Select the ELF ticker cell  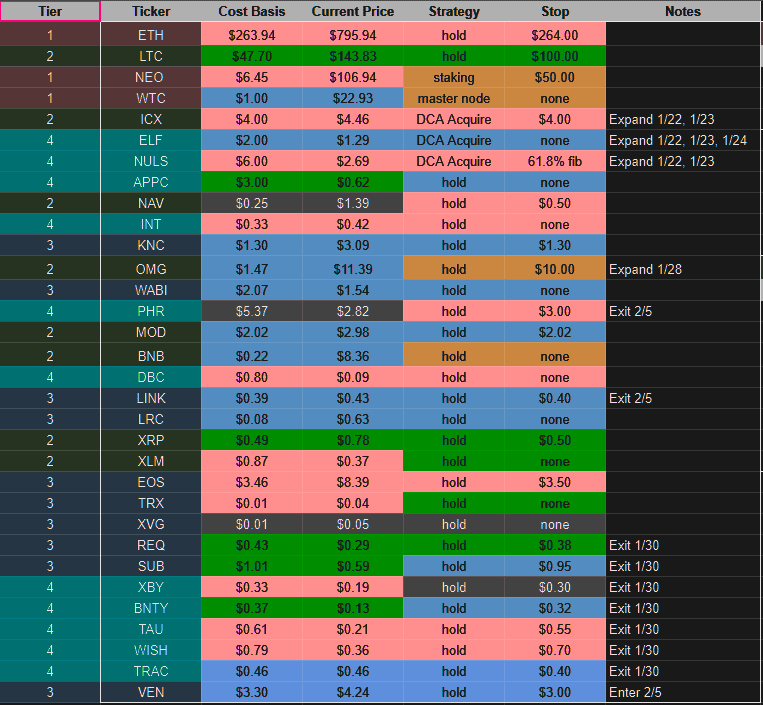(x=151, y=140)
